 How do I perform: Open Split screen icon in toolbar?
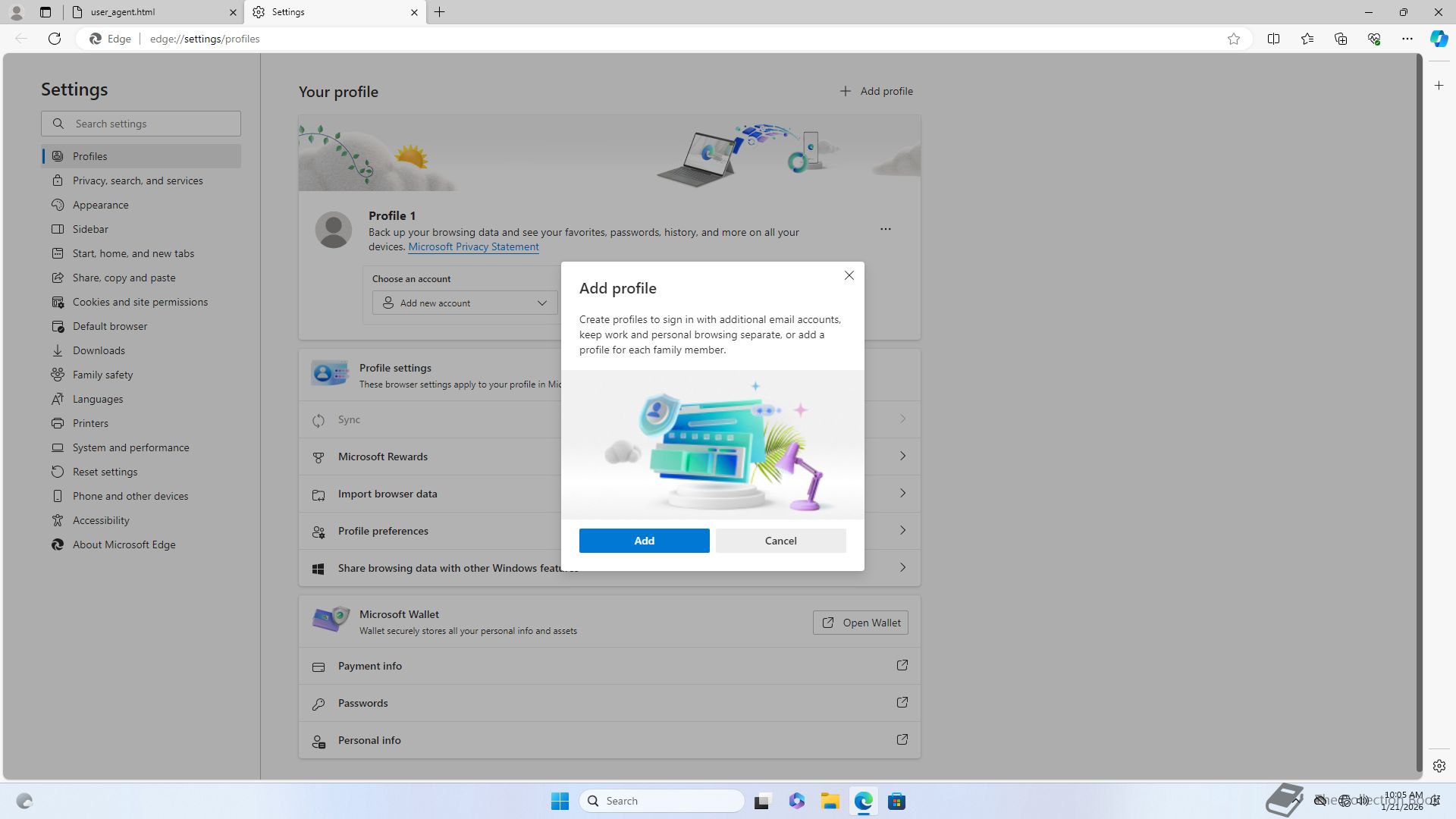click(1273, 39)
